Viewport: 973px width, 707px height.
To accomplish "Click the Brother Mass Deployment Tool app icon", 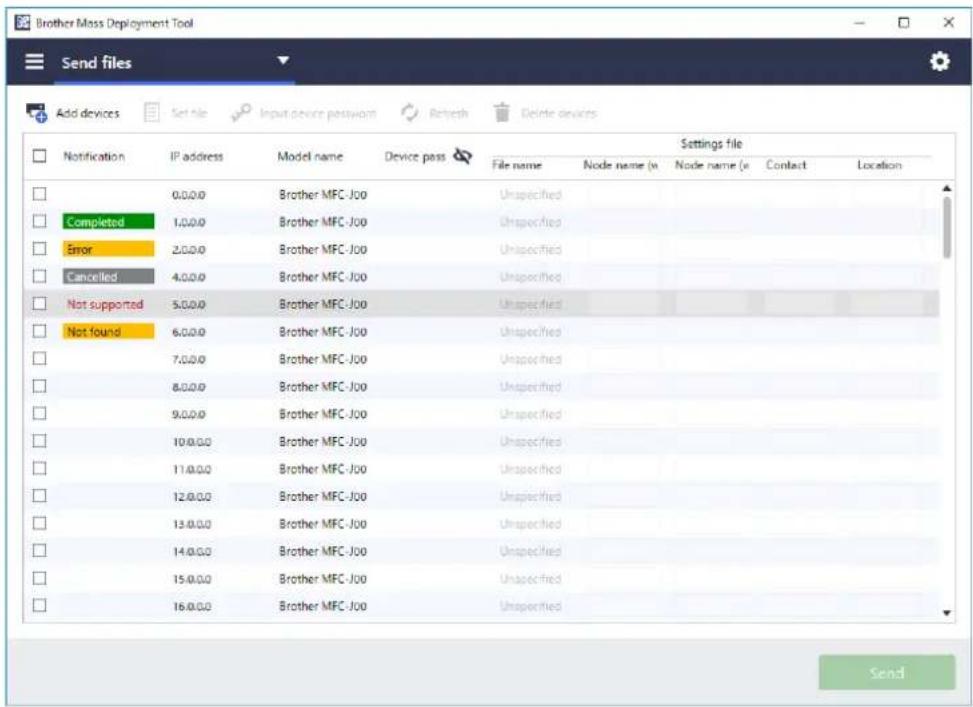I will 22,23.
